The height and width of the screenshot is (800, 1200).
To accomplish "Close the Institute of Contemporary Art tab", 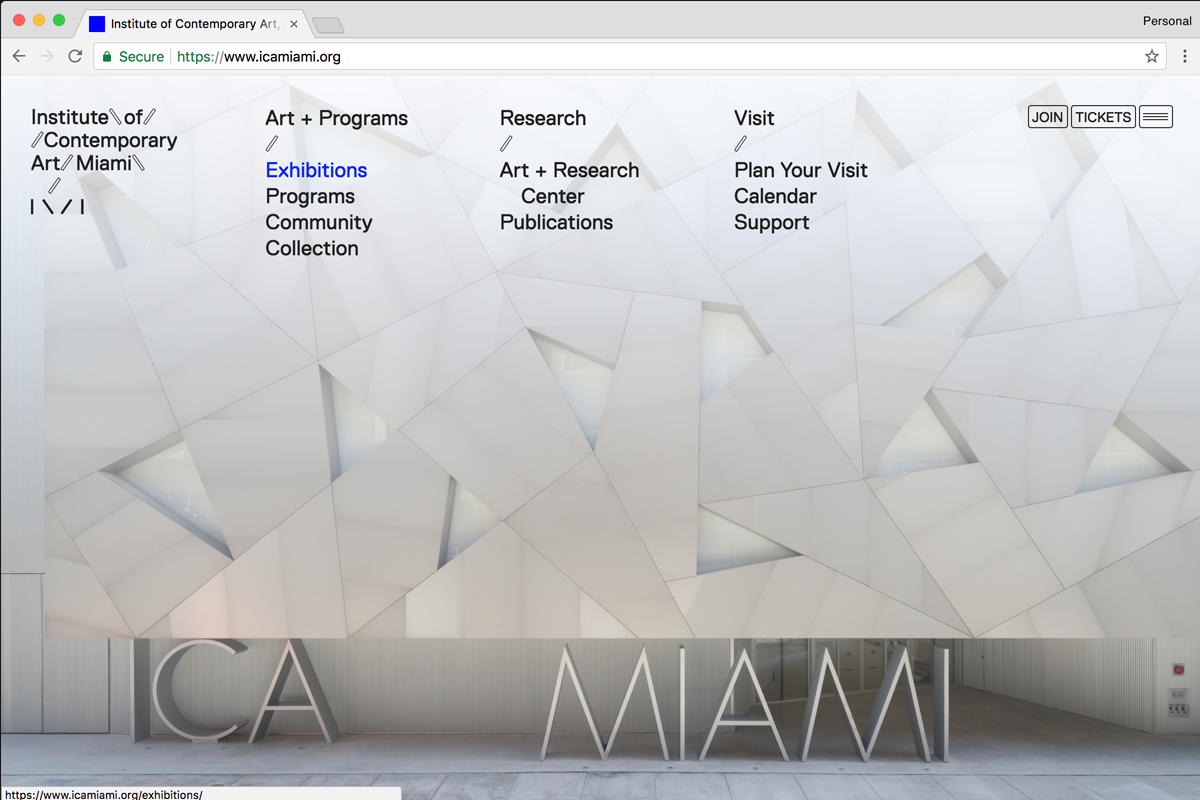I will point(294,23).
